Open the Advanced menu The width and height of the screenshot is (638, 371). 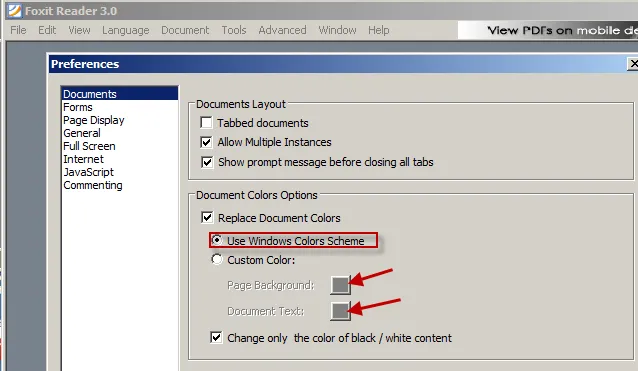pos(282,30)
